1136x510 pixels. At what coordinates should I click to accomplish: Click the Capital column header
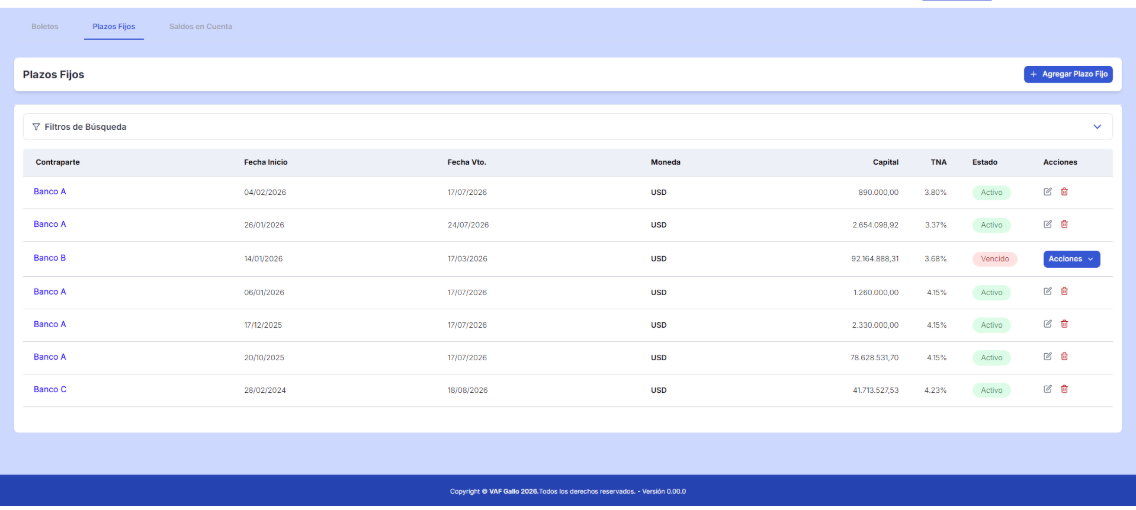click(885, 162)
